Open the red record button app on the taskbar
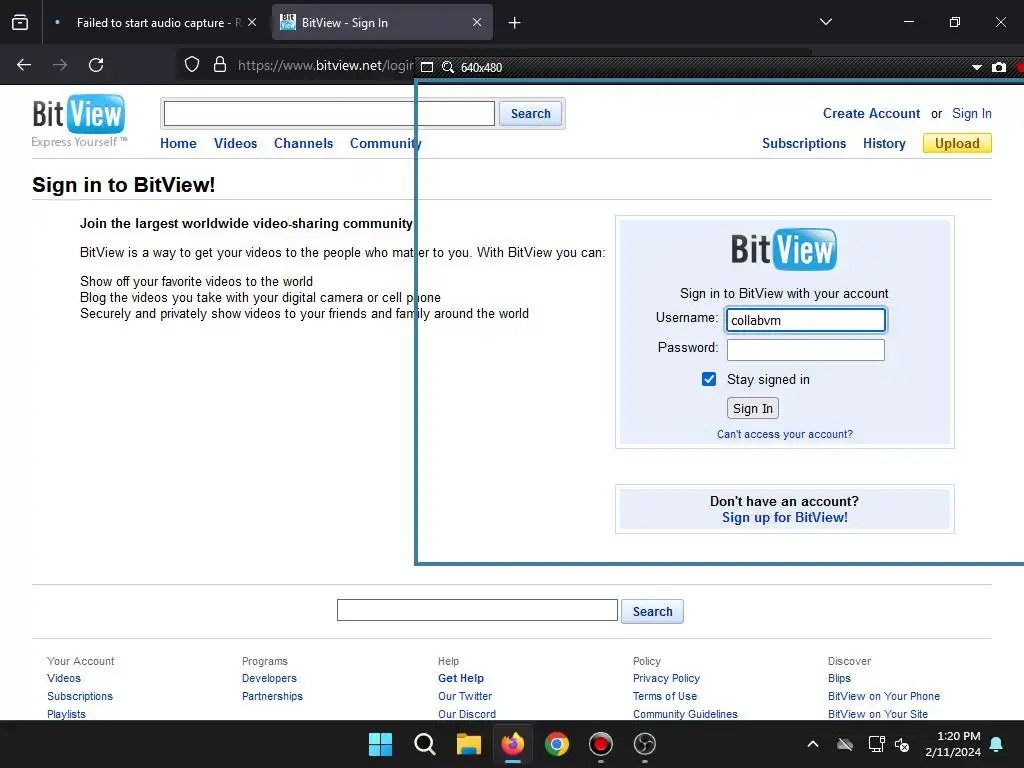Screen dimensions: 1024x768 [600, 744]
